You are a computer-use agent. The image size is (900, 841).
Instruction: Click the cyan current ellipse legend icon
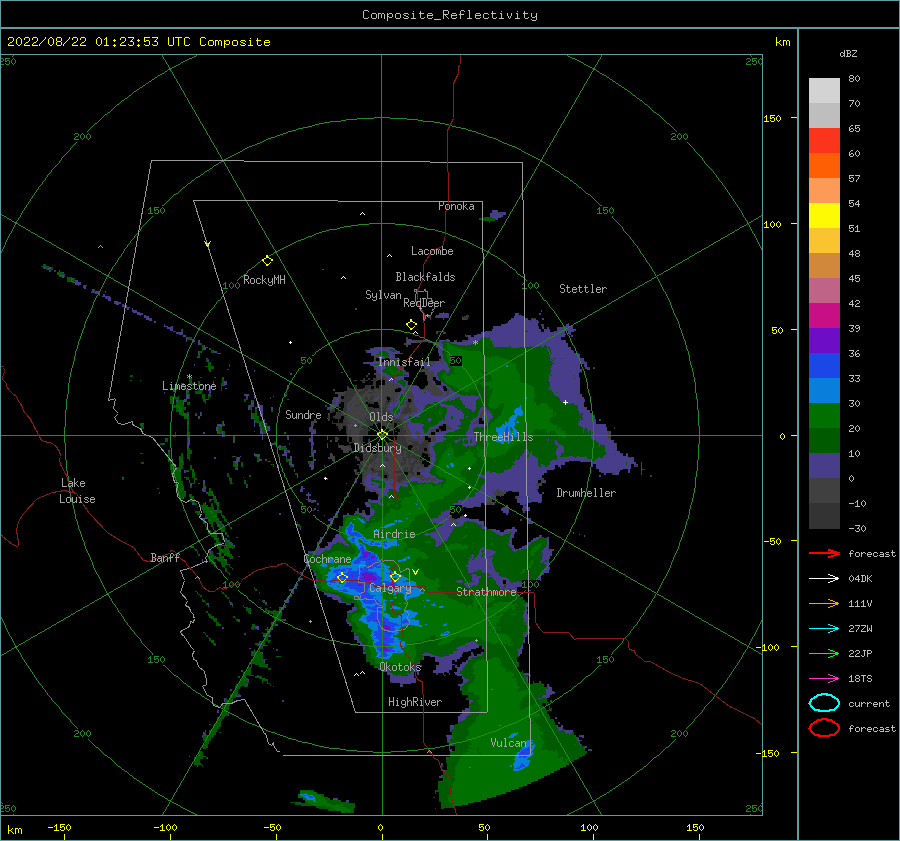coord(824,703)
